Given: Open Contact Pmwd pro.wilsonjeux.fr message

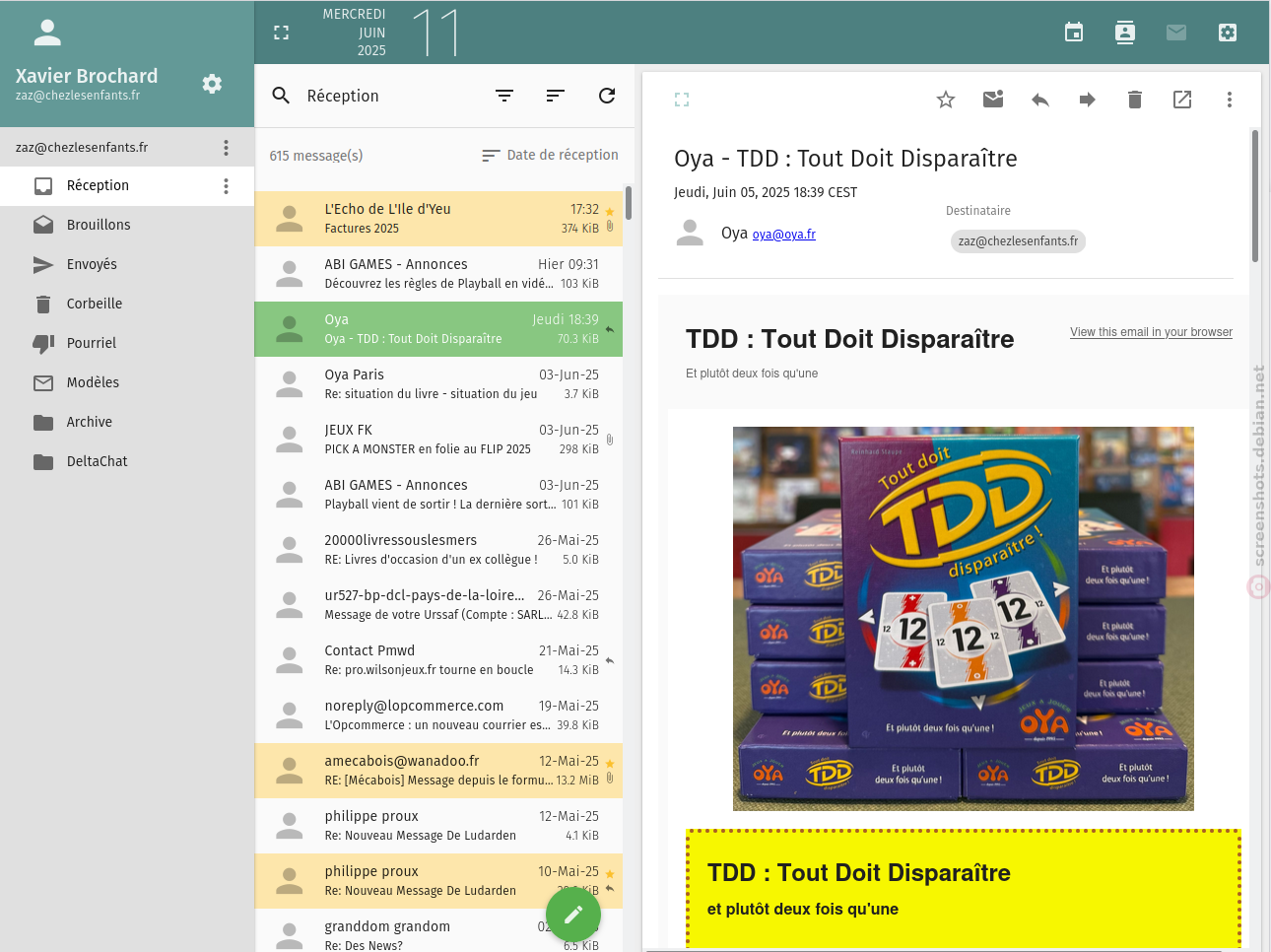Looking at the screenshot, I should 438,660.
